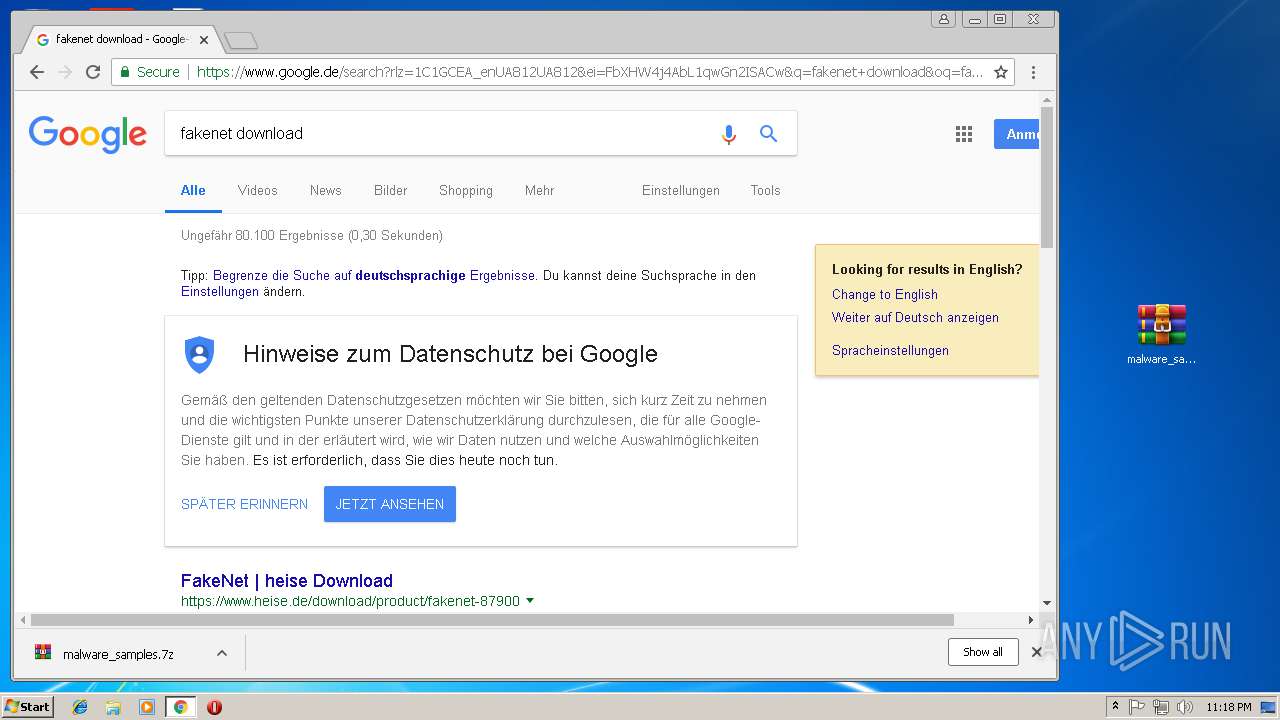
Task: Switch to Videos results tab
Action: 258,190
